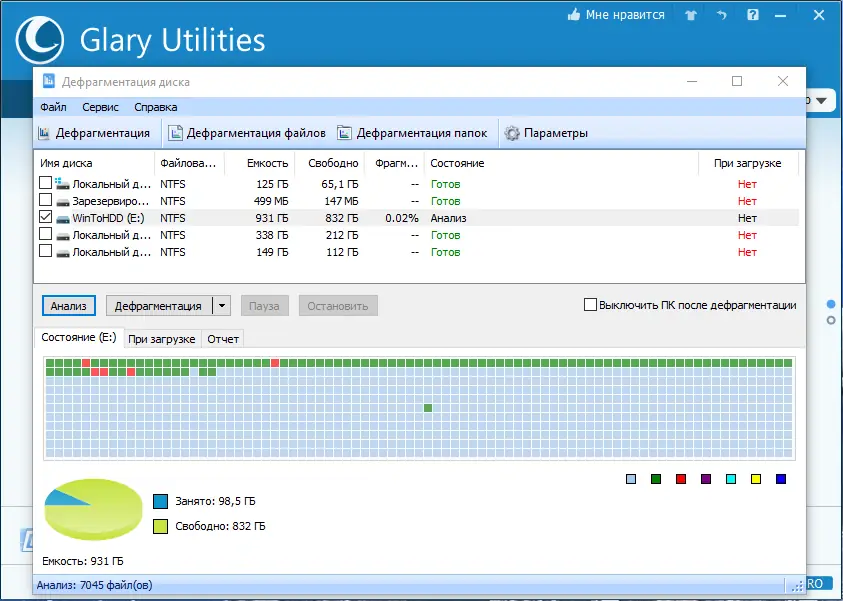This screenshot has height=601, width=843.
Task: Open the Файл menu
Action: pos(53,107)
